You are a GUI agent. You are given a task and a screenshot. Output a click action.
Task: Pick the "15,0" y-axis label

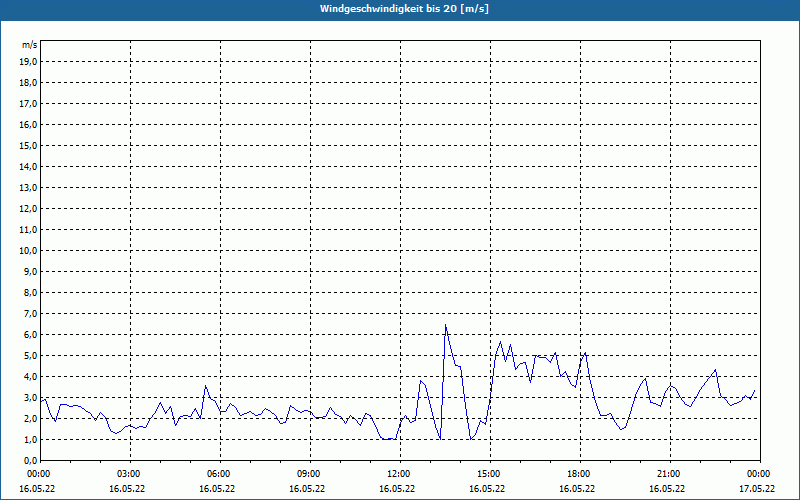click(x=28, y=145)
